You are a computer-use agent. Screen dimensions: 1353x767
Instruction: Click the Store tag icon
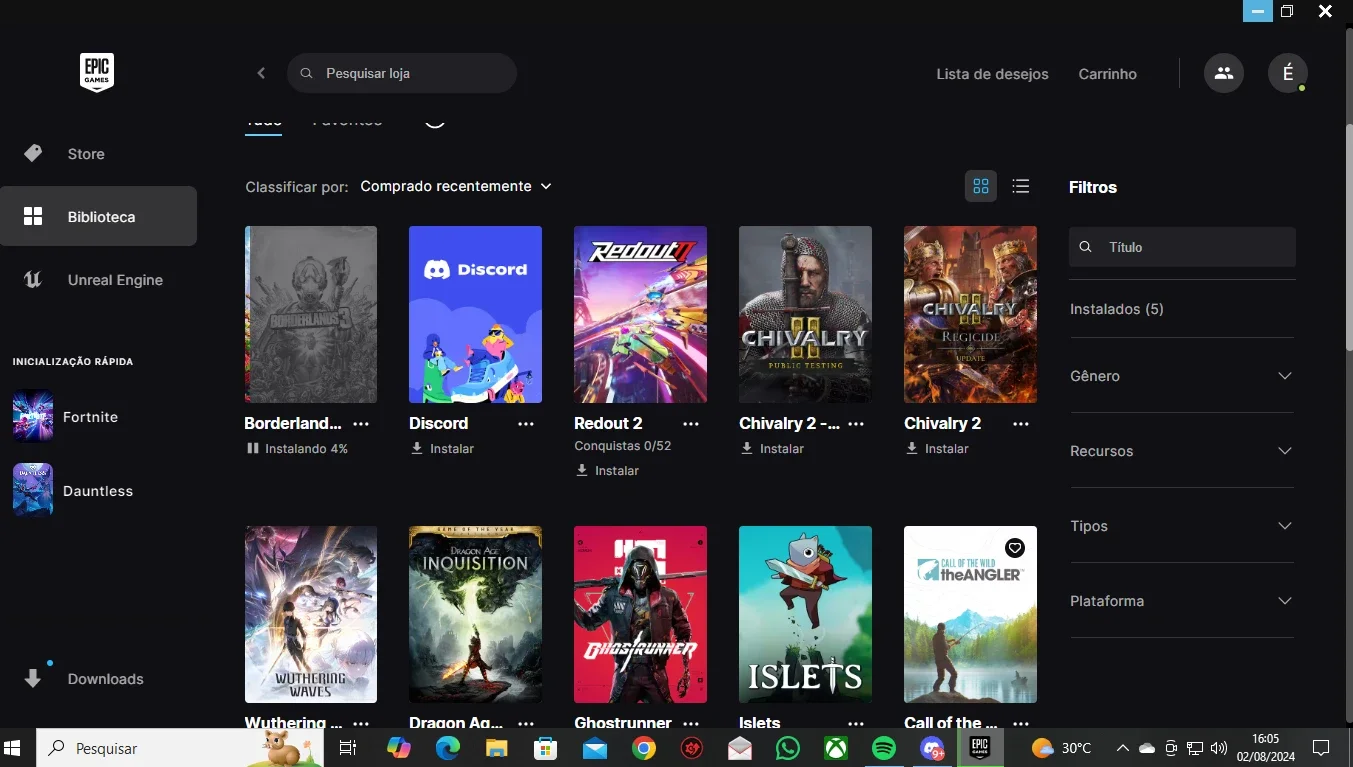[33, 154]
